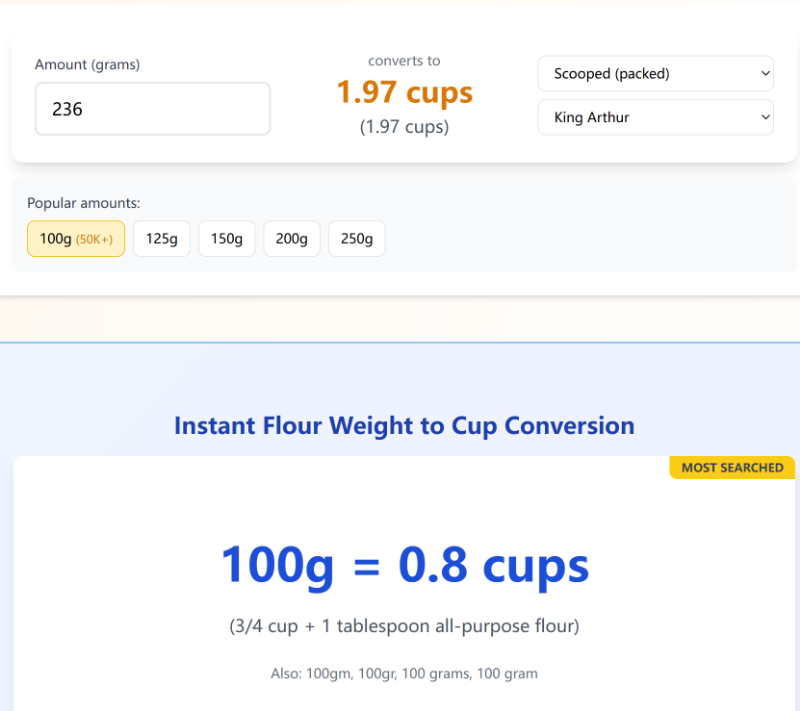Pick the 150g quick amount button
Image resolution: width=800 pixels, height=711 pixels.
(x=226, y=239)
